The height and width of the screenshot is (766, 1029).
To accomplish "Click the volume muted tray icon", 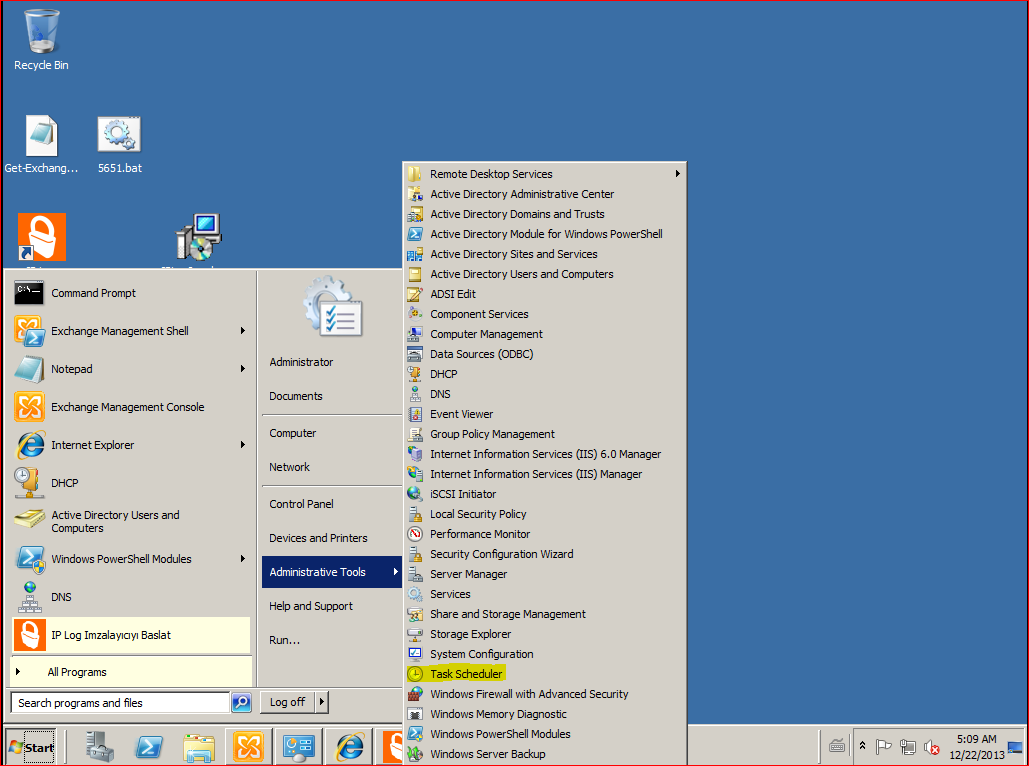I will [x=931, y=747].
